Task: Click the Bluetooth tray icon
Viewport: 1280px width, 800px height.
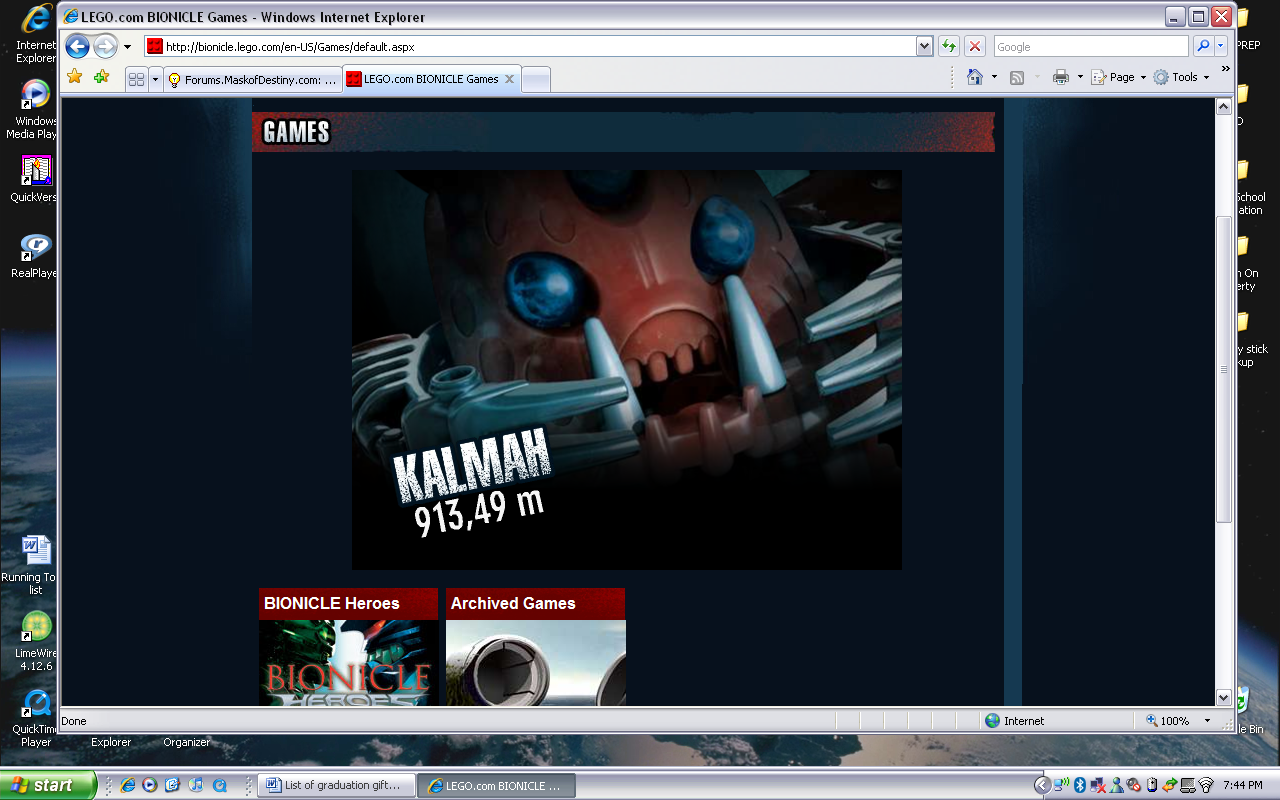Action: [x=1080, y=786]
